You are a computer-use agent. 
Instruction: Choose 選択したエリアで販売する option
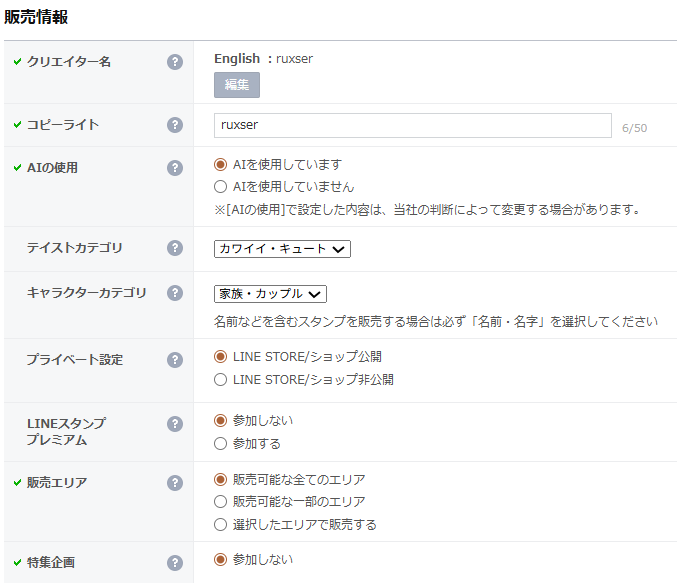221,524
